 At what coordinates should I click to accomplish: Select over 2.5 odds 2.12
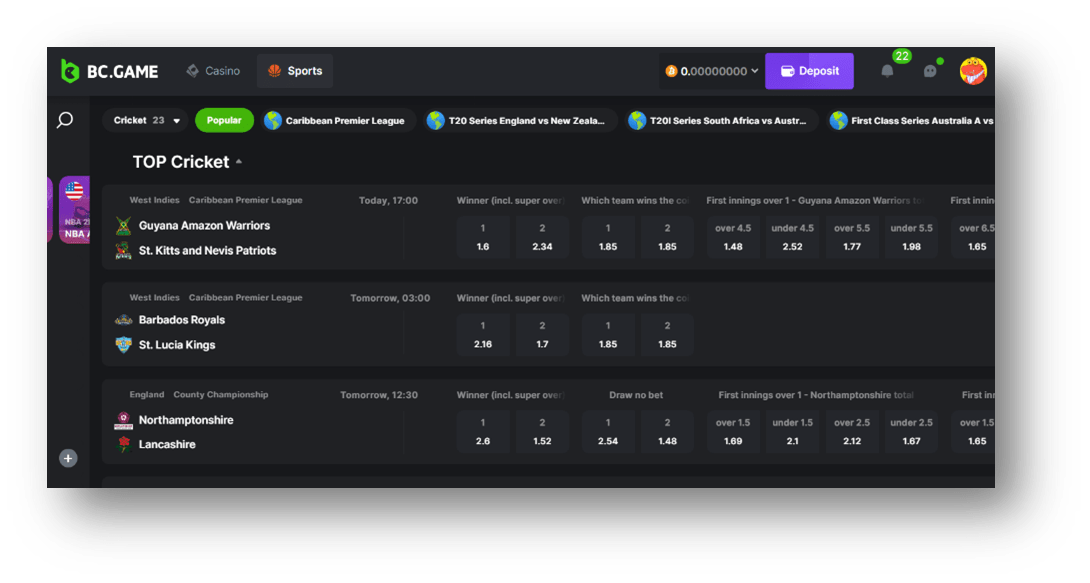(852, 432)
